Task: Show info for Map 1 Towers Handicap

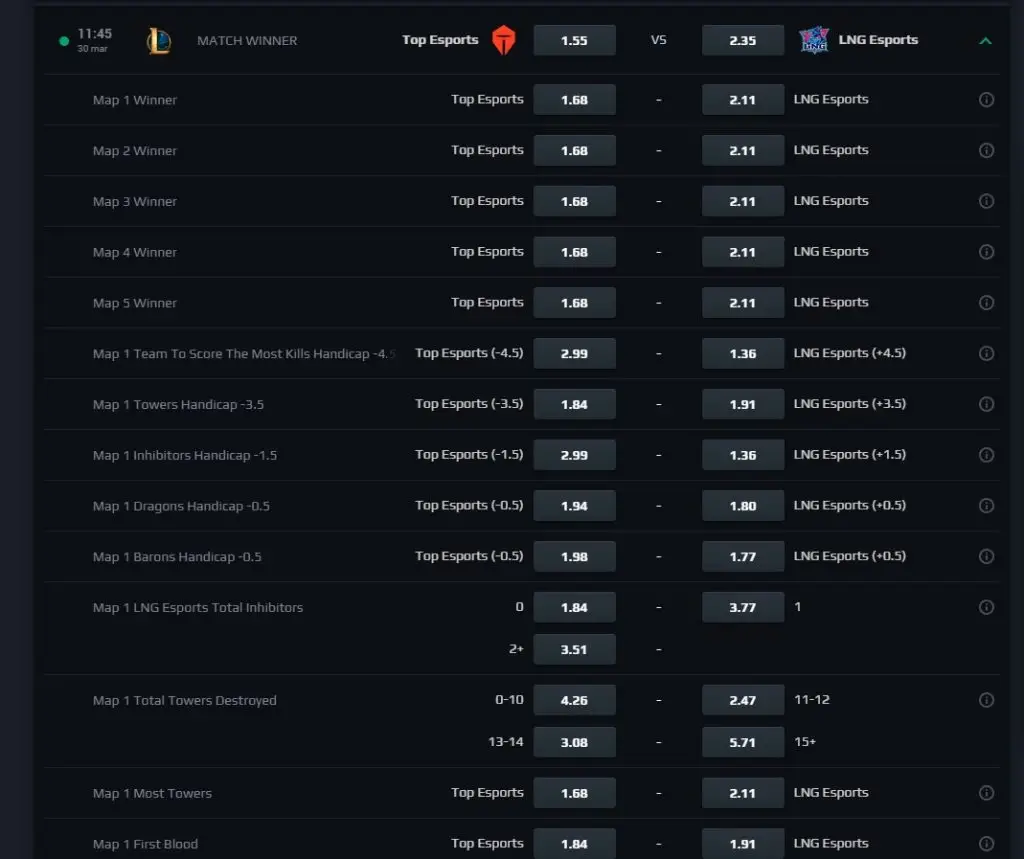Action: [x=986, y=404]
